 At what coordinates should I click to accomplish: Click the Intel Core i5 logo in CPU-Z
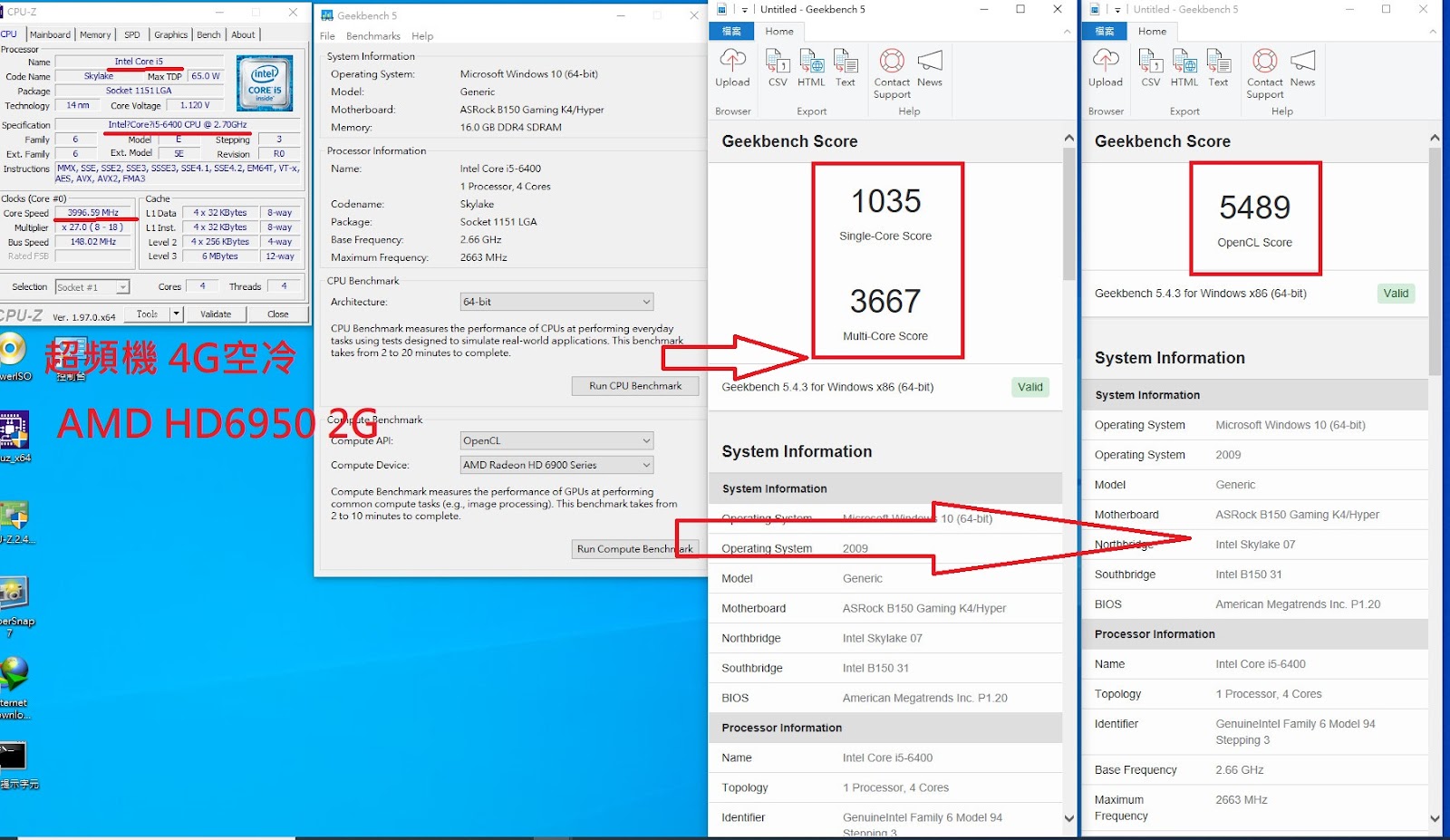pyautogui.click(x=265, y=83)
